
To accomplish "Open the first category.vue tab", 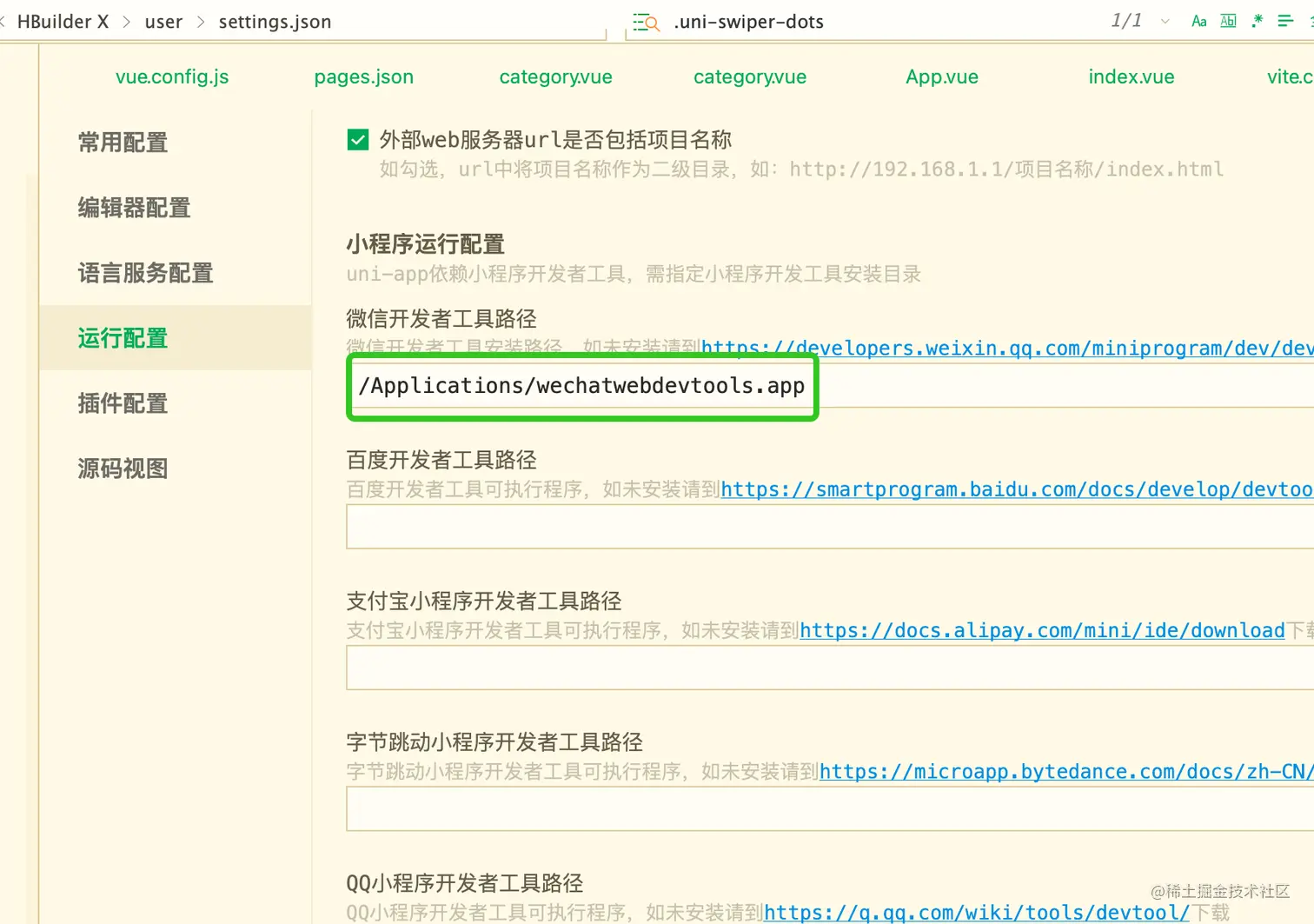I will point(556,76).
